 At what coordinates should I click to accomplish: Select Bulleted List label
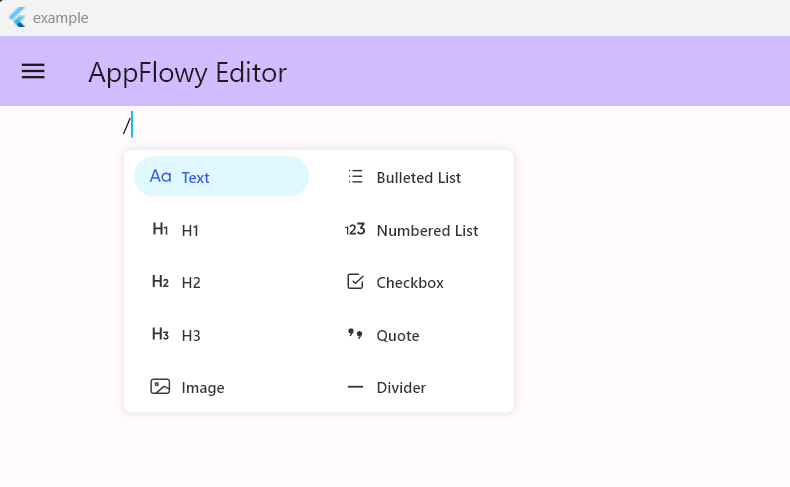pyautogui.click(x=419, y=178)
